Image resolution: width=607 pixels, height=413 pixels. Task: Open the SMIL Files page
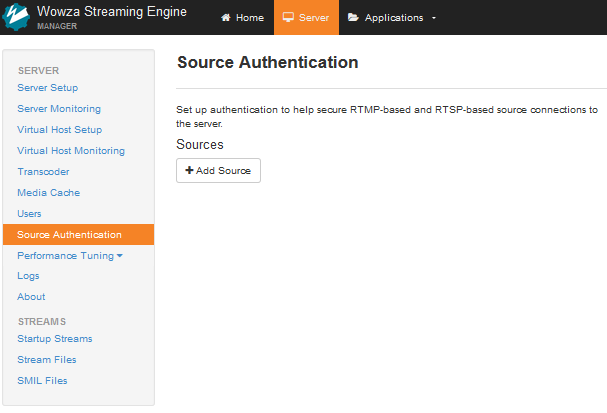42,381
